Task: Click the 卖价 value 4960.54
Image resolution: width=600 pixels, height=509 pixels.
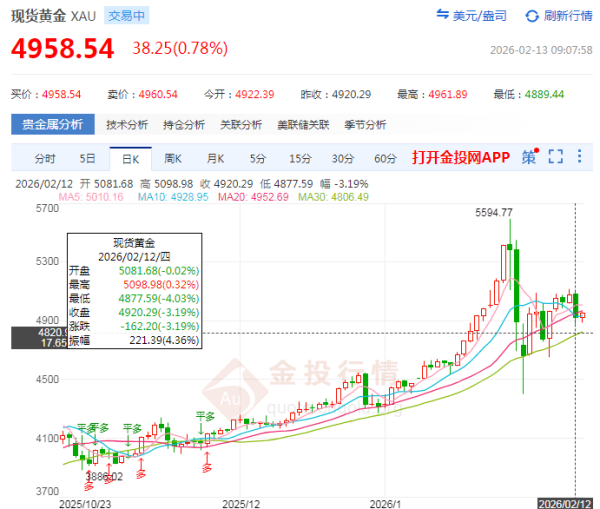Action: point(158,94)
